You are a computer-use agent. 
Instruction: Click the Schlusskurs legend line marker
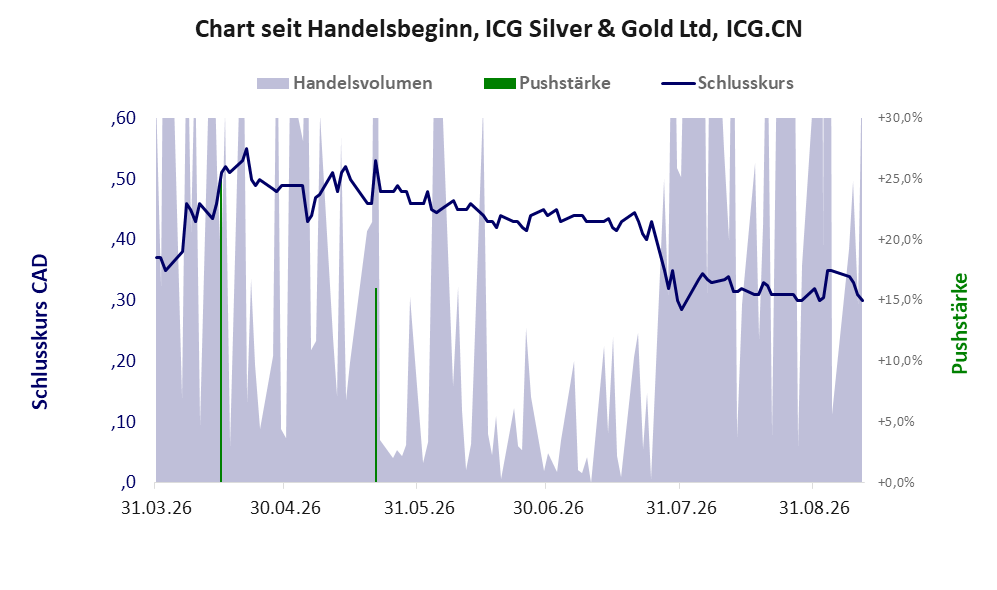[678, 83]
